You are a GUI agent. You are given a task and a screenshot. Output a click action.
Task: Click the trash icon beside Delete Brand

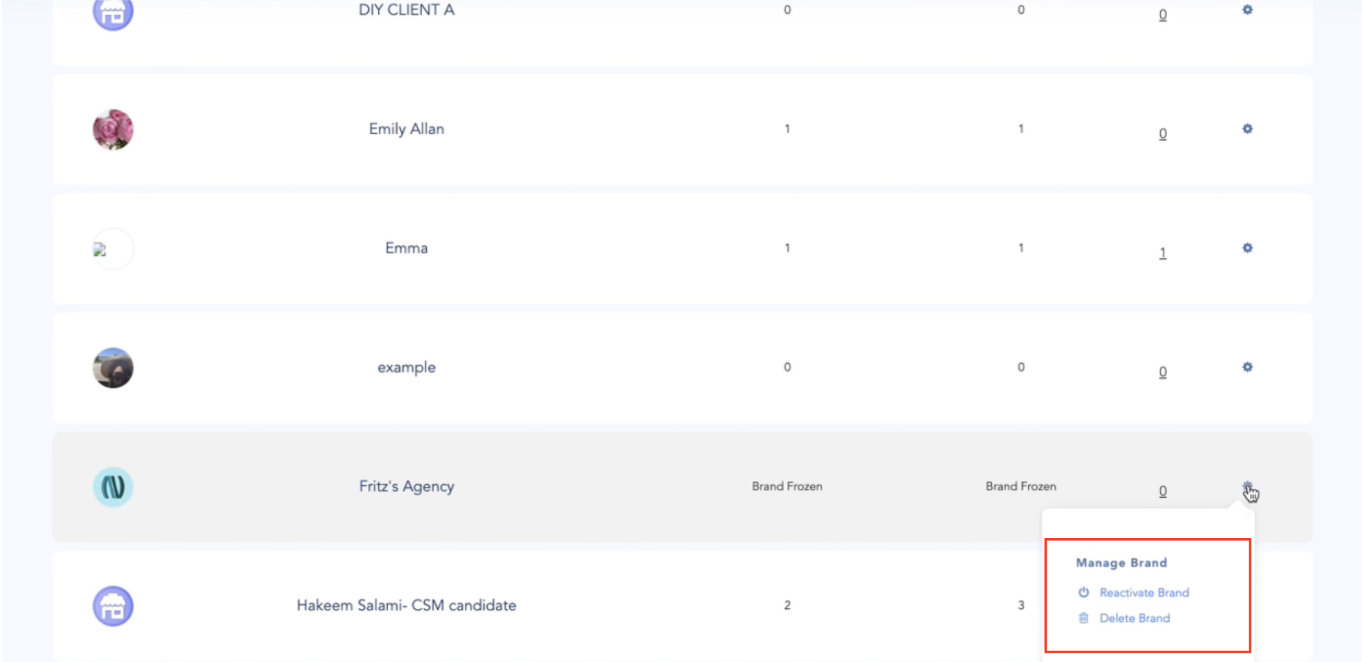click(x=1083, y=618)
